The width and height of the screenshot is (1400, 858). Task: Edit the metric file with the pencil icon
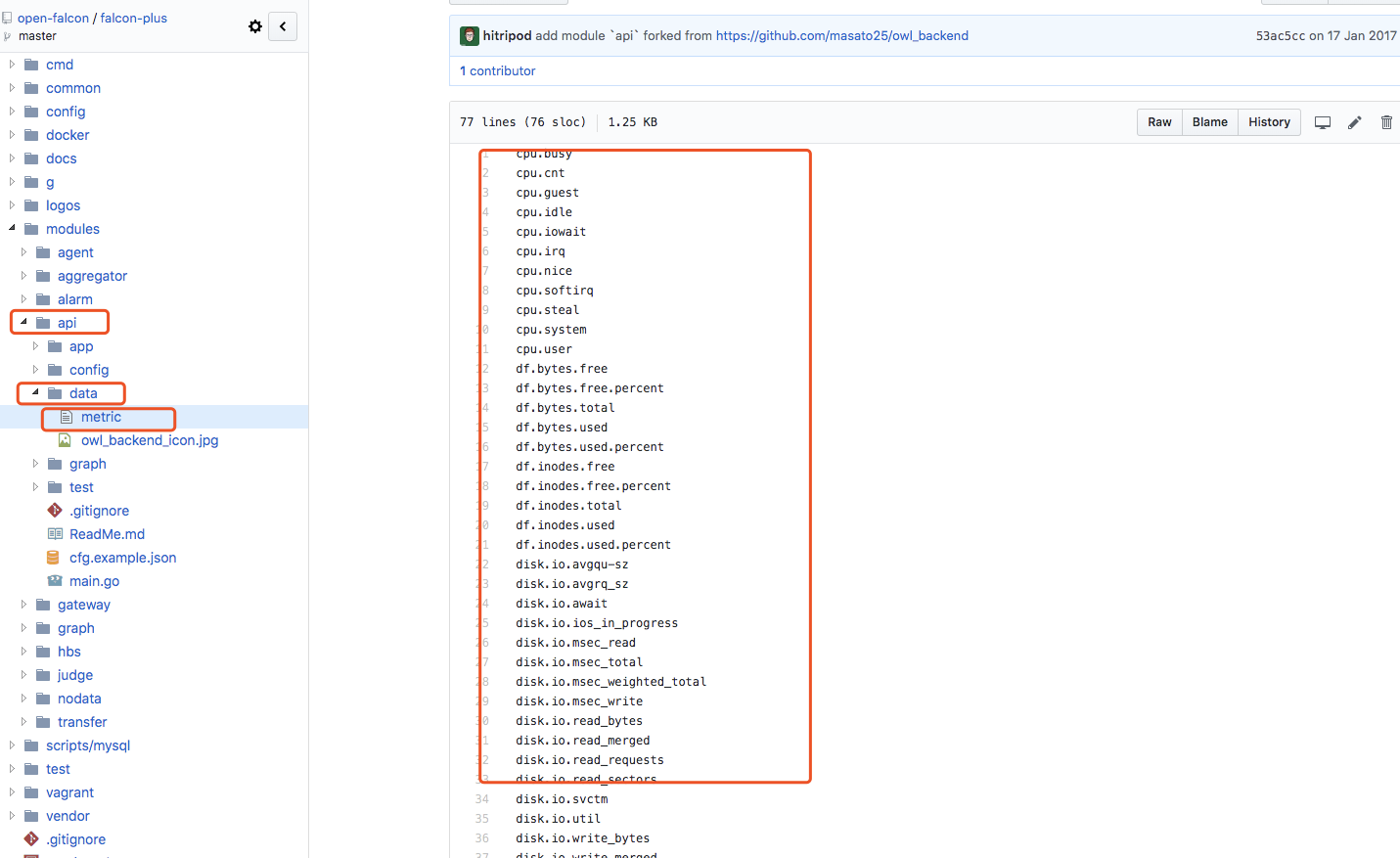[1354, 122]
